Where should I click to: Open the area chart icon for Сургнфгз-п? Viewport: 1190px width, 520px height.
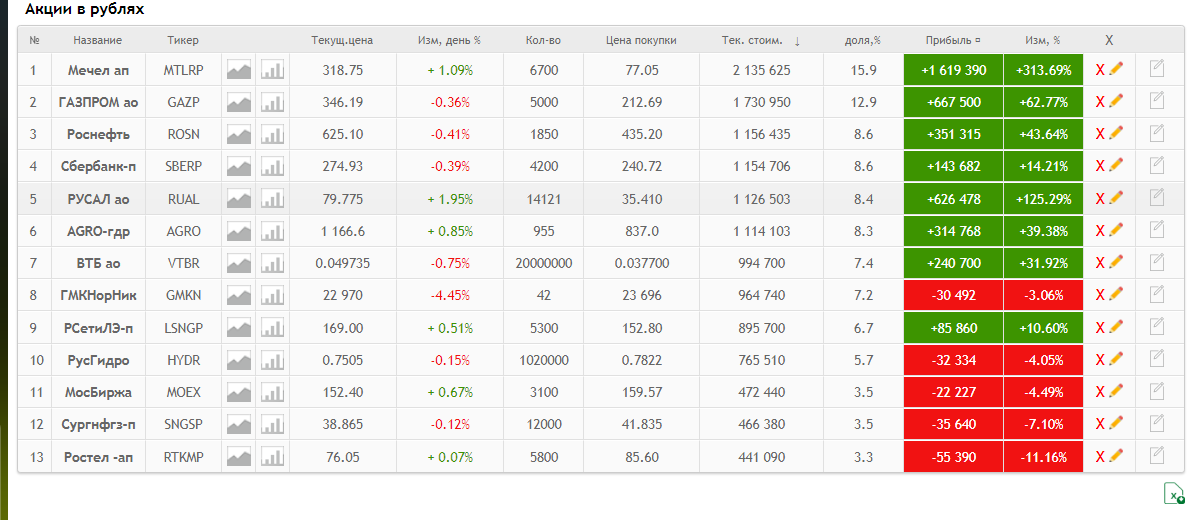[x=238, y=424]
